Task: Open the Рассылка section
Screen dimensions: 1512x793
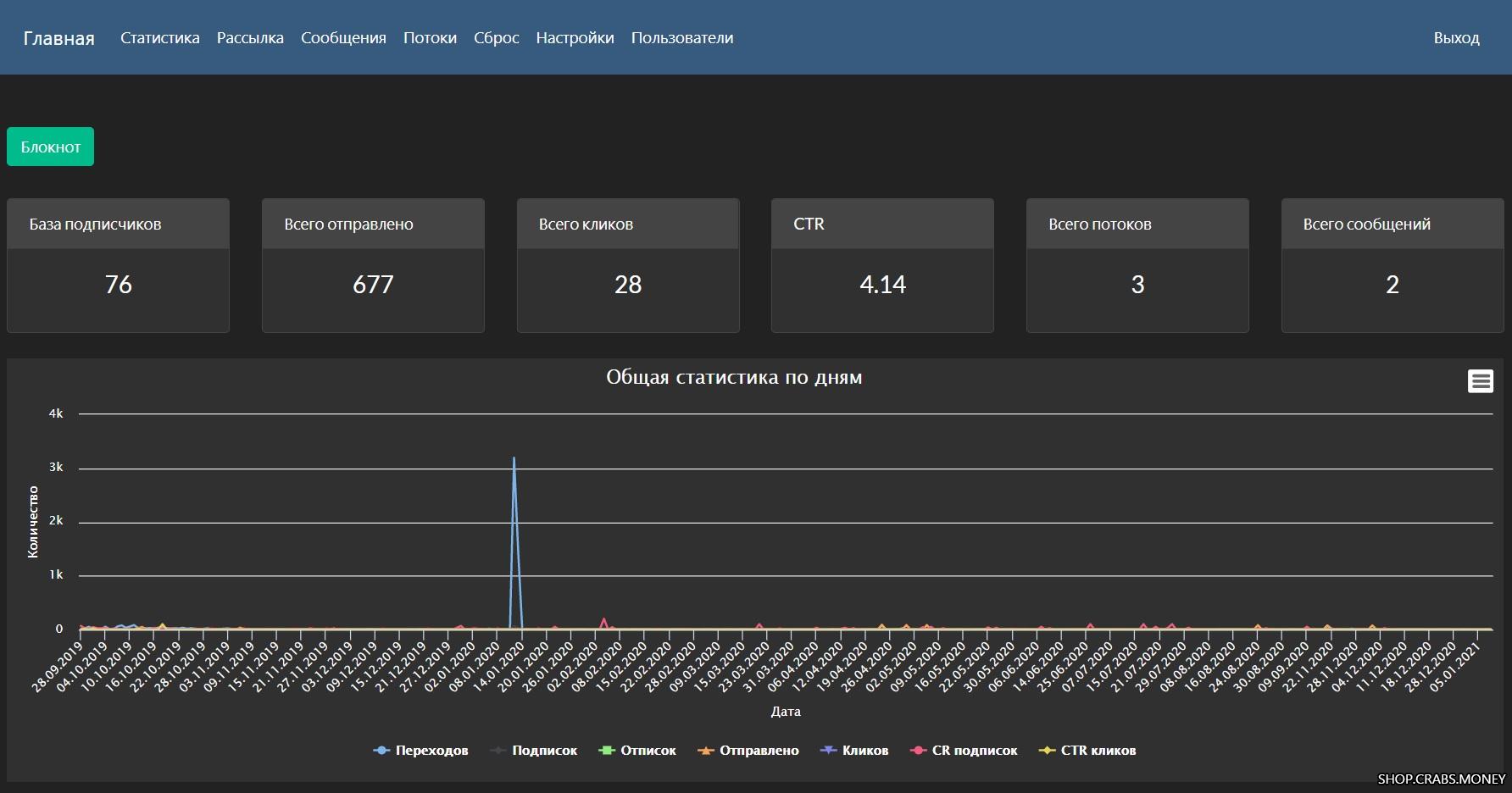Action: [x=250, y=38]
